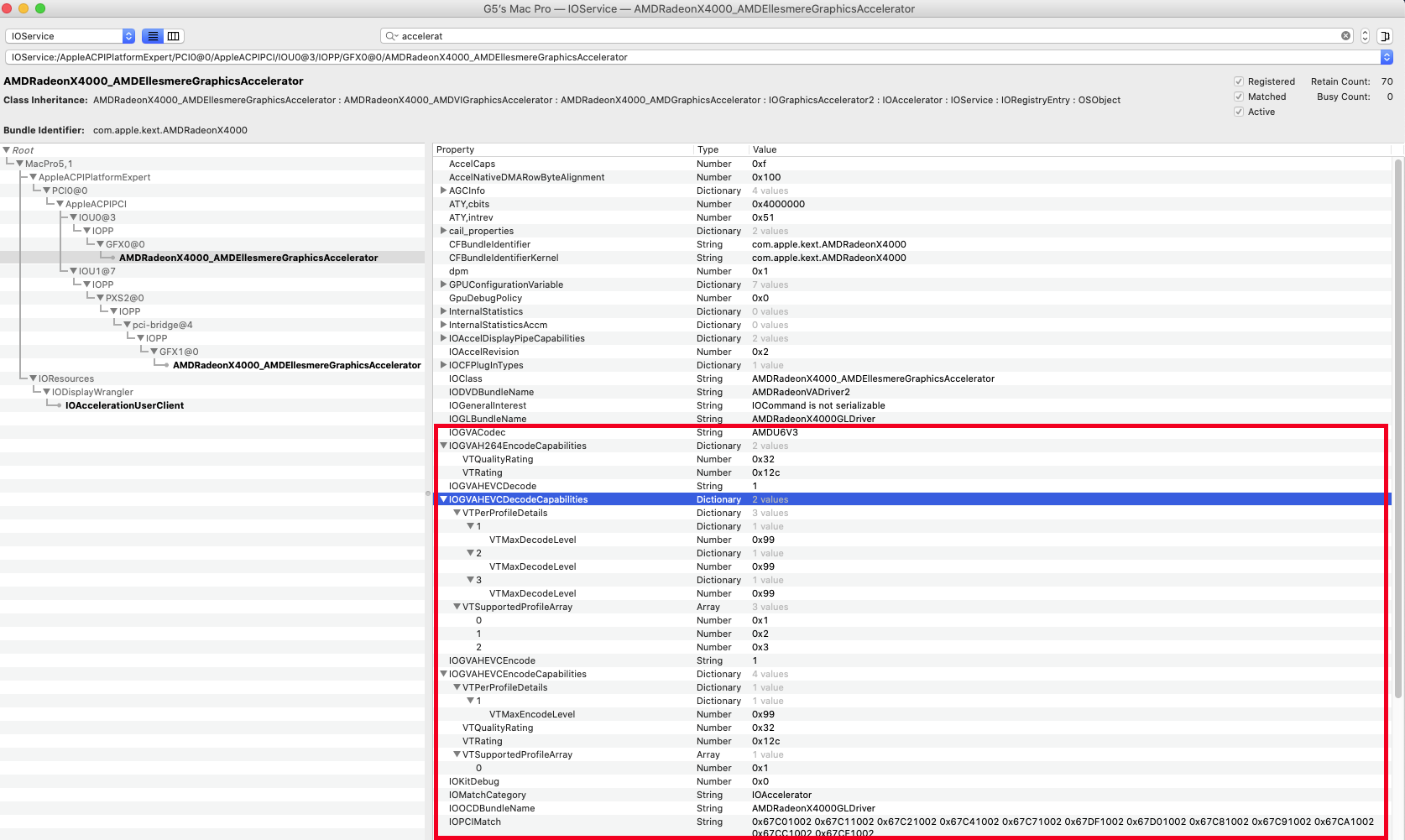Expand the InternalStatisticsAccm property
The width and height of the screenshot is (1405, 840).
pos(443,325)
